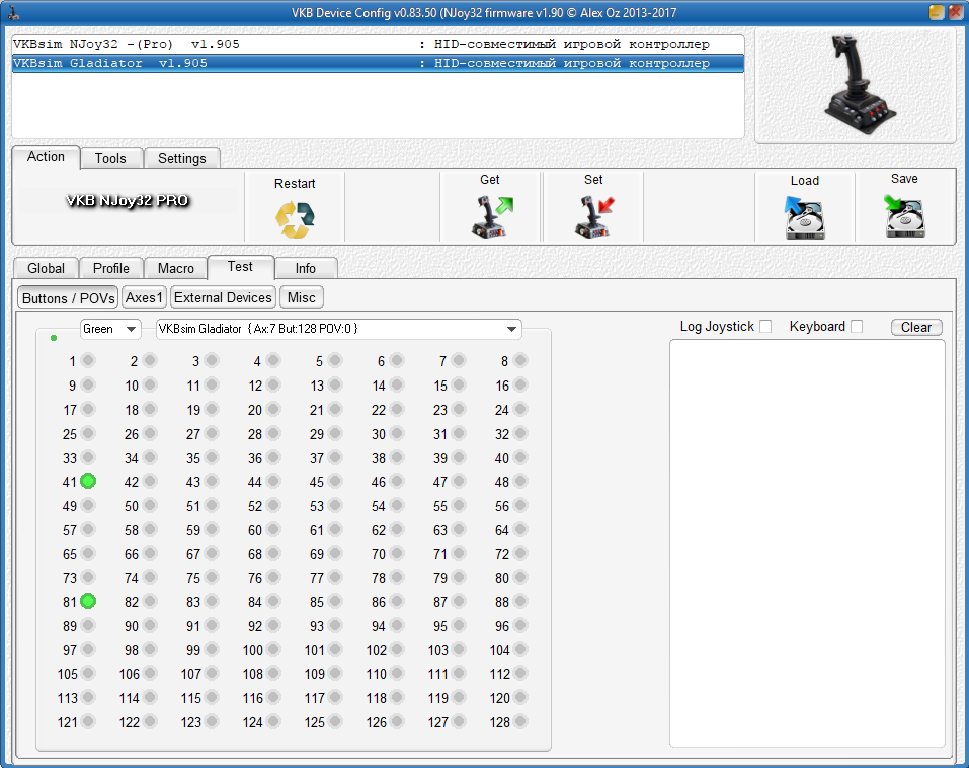Open the Green color dropdown

pos(111,329)
